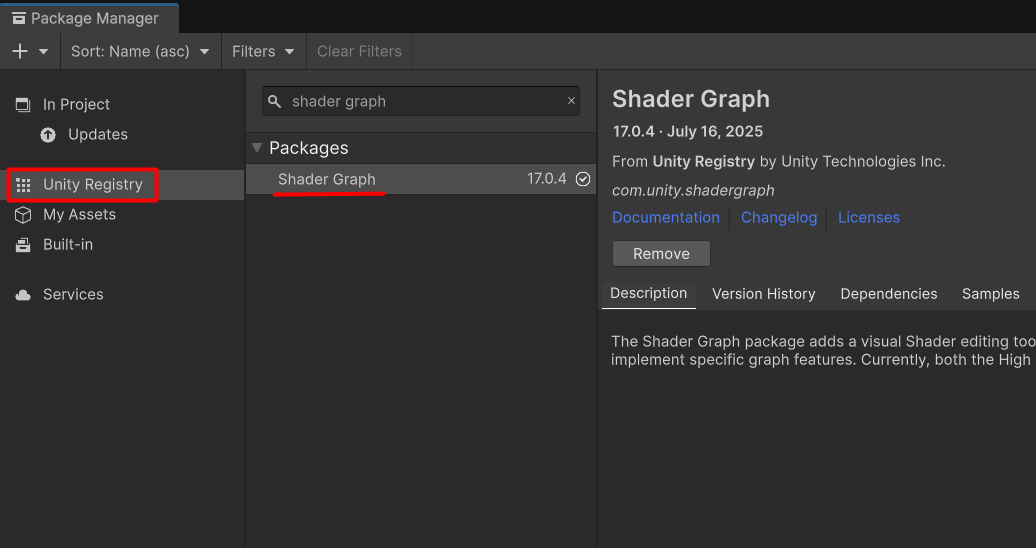
Task: Click the Remove button
Action: click(x=661, y=254)
